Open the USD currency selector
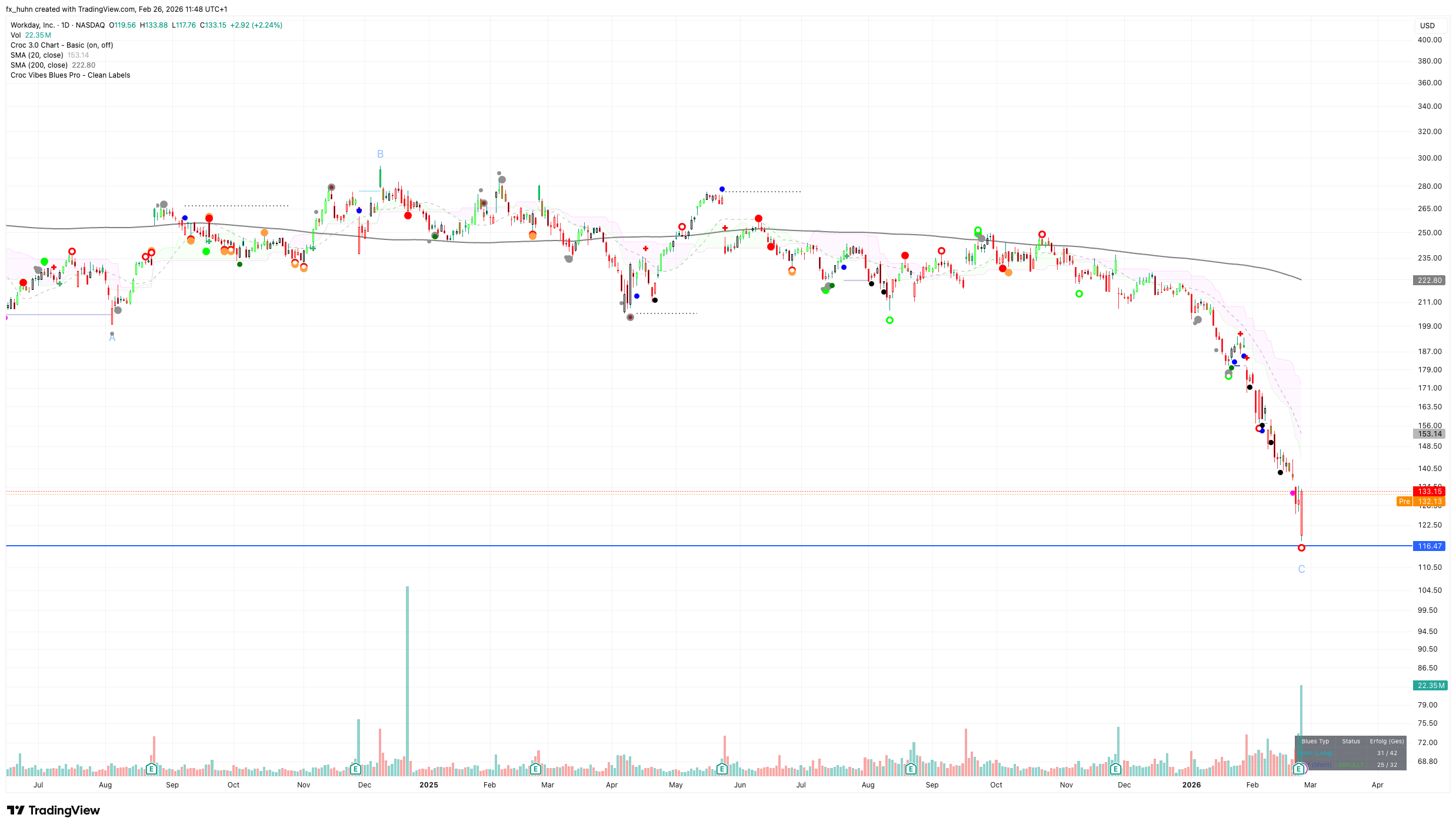Screen dimensions: 1456x828 pos(1427,25)
